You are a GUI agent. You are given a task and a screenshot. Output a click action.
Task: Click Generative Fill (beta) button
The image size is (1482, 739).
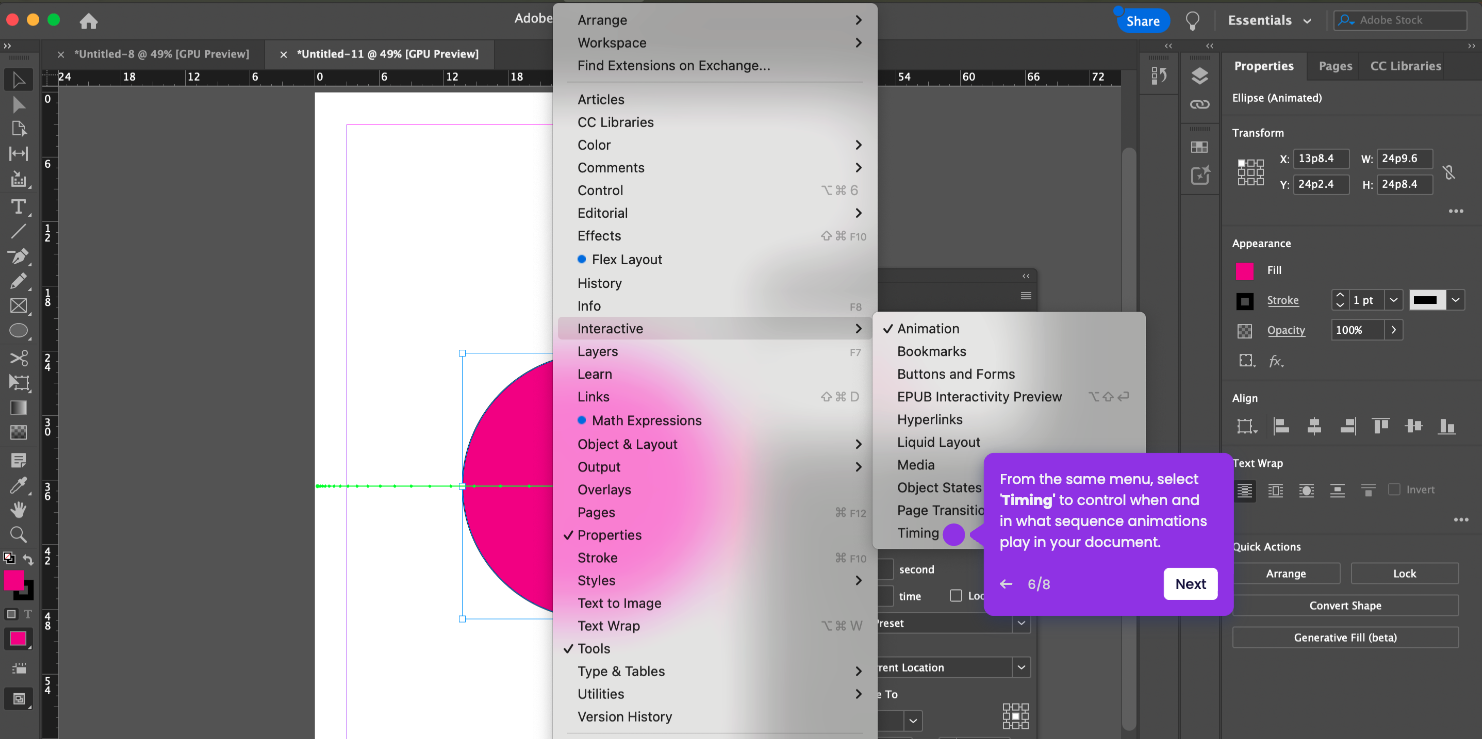pyautogui.click(x=1345, y=637)
